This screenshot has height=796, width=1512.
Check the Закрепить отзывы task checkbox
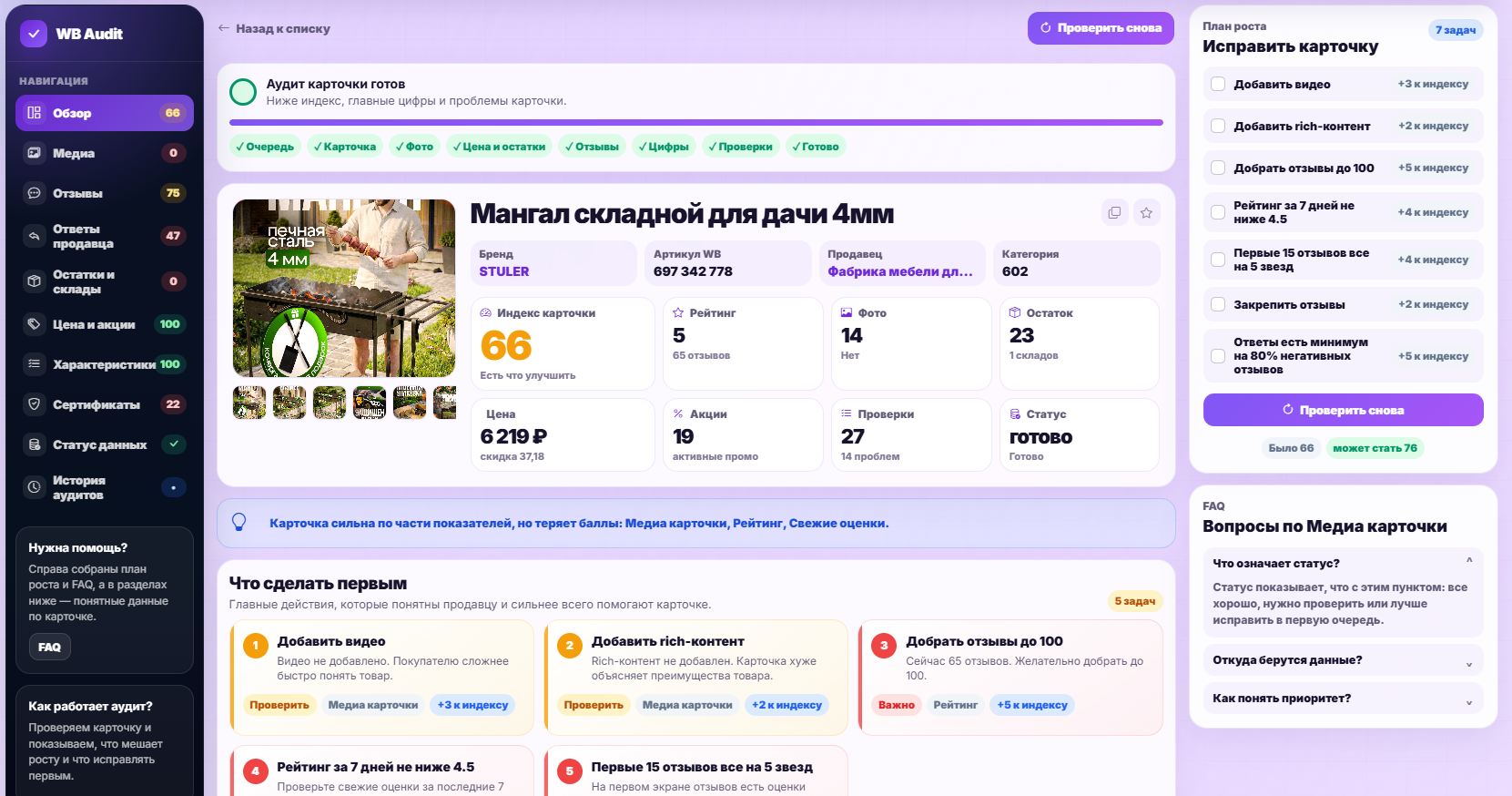(1218, 304)
